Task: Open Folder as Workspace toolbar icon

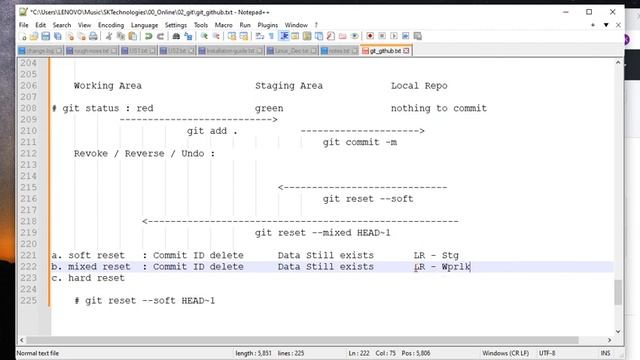Action: click(342, 36)
